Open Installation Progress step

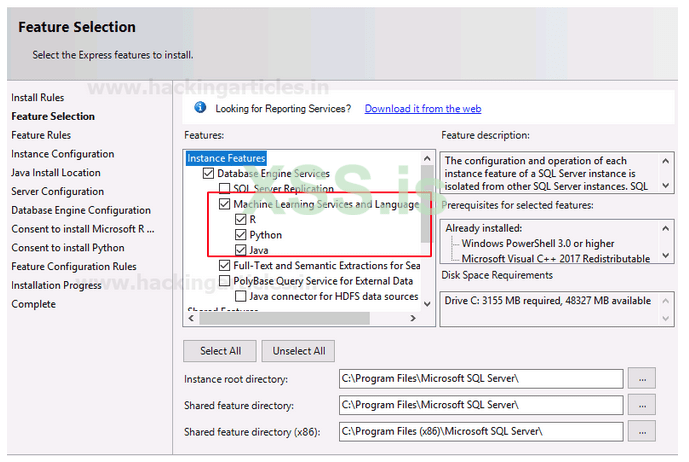56,286
